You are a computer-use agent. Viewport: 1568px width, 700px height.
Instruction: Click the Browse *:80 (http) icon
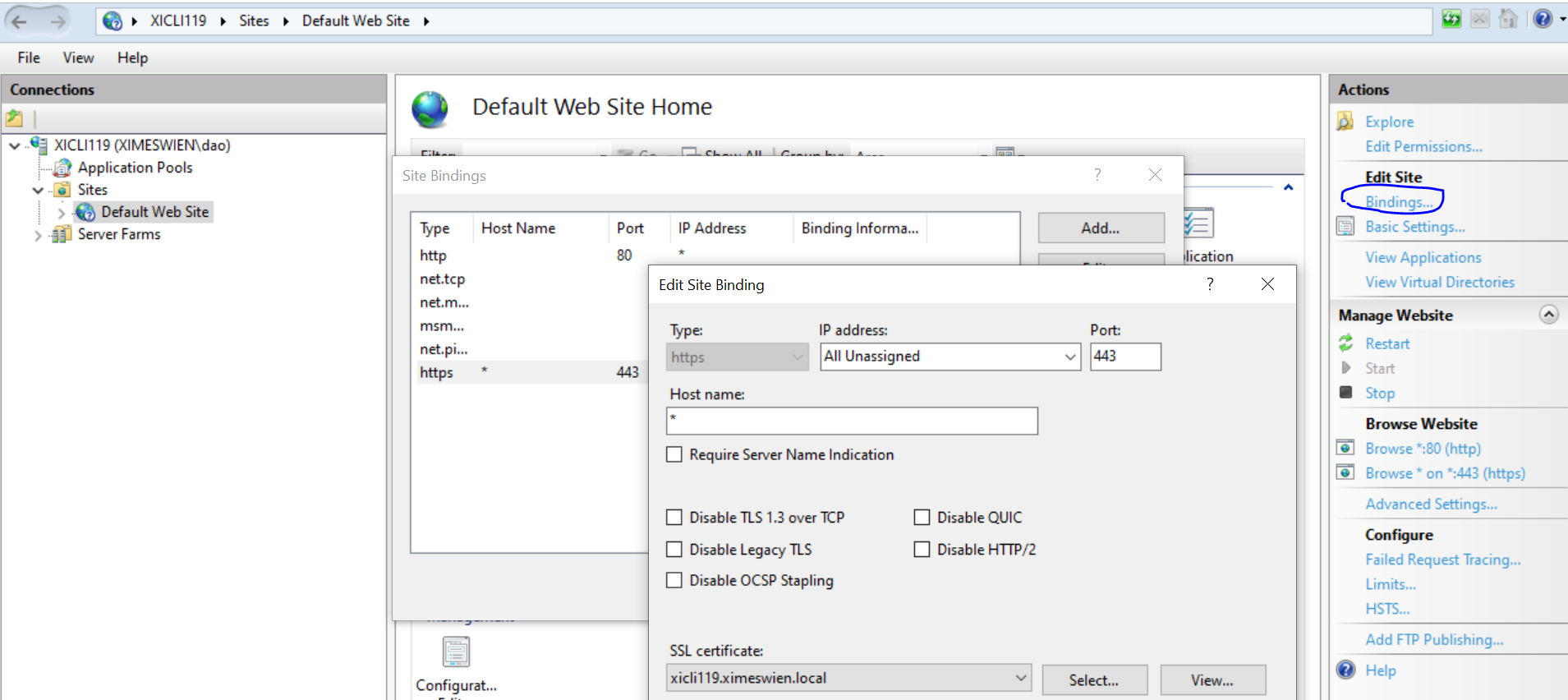tap(1345, 448)
